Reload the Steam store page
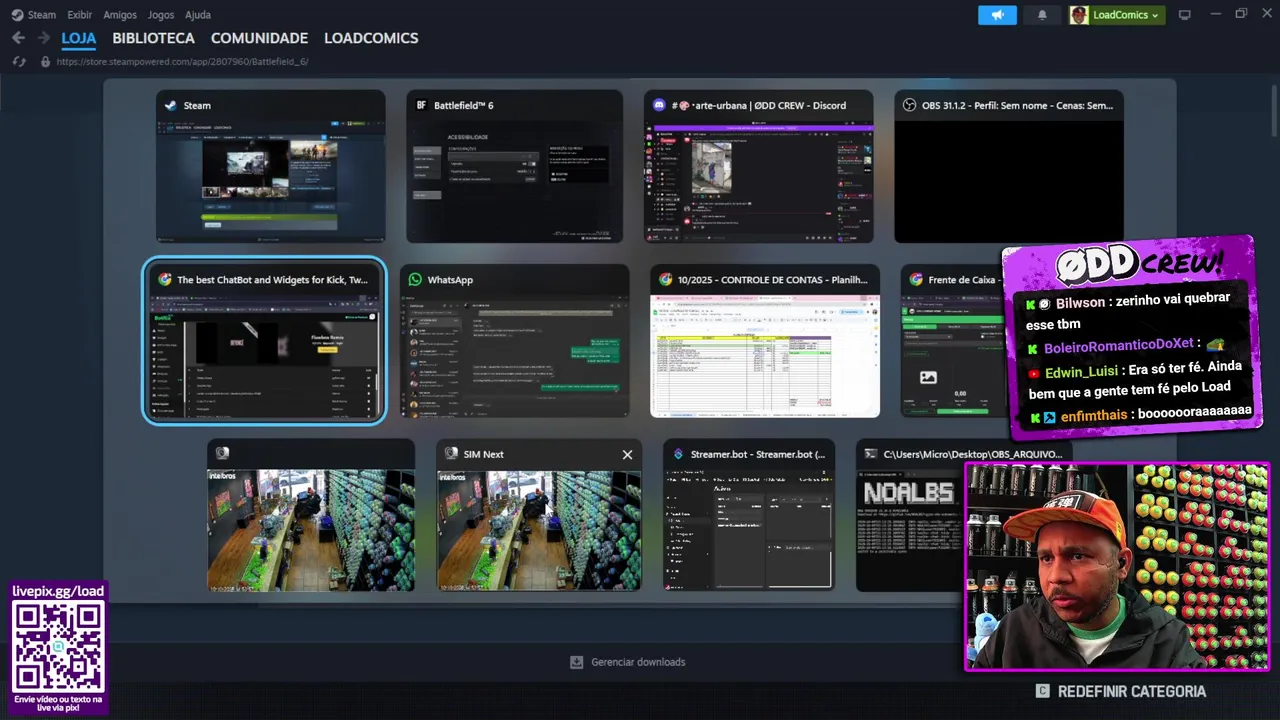Viewport: 1280px width, 720px height. [x=18, y=62]
